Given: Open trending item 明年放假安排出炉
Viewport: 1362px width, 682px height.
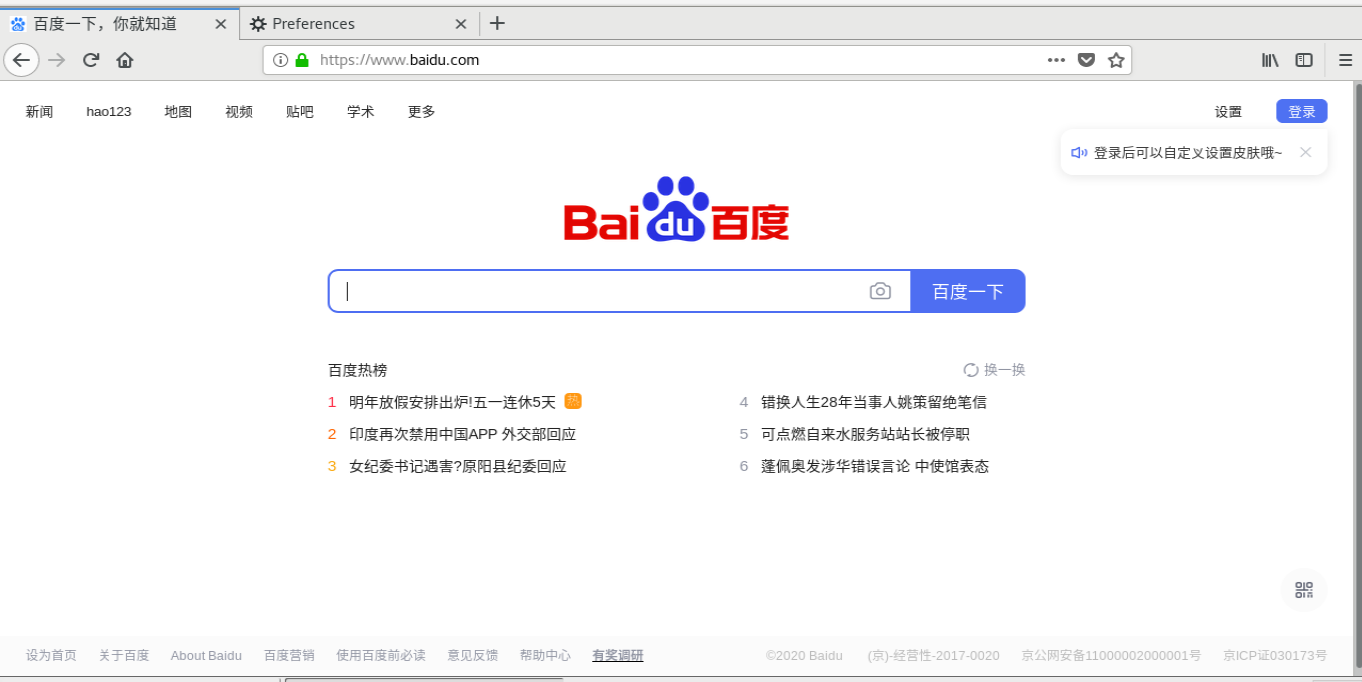Looking at the screenshot, I should [x=452, y=402].
